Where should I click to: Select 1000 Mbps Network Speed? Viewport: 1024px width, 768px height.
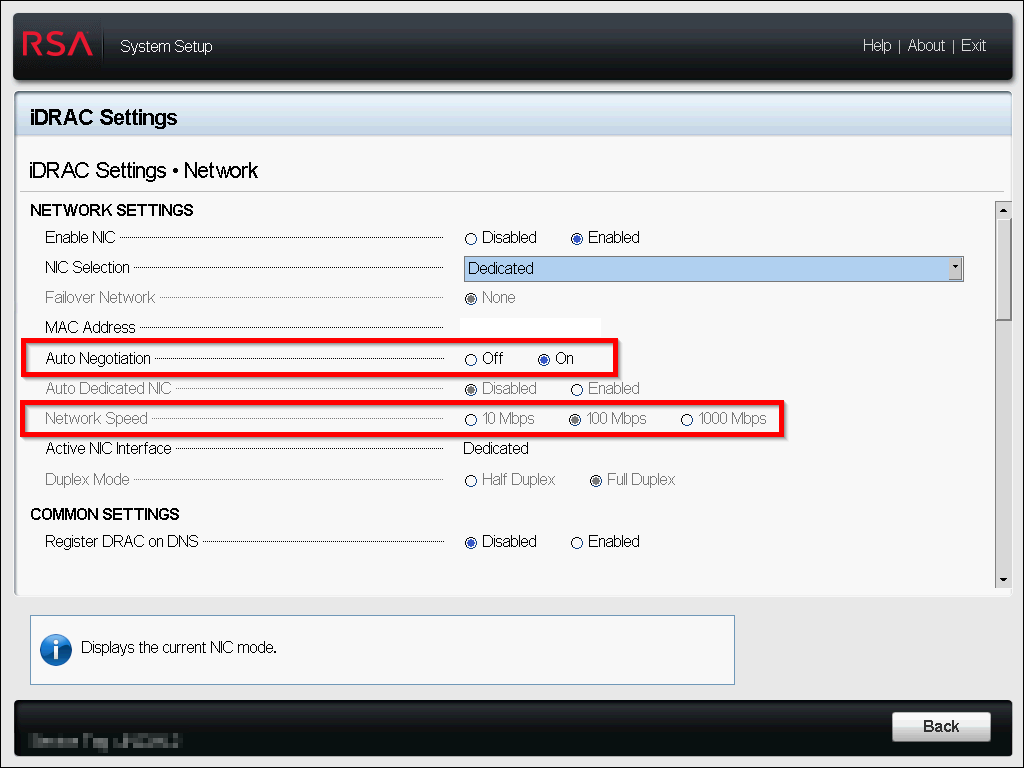[x=687, y=420]
